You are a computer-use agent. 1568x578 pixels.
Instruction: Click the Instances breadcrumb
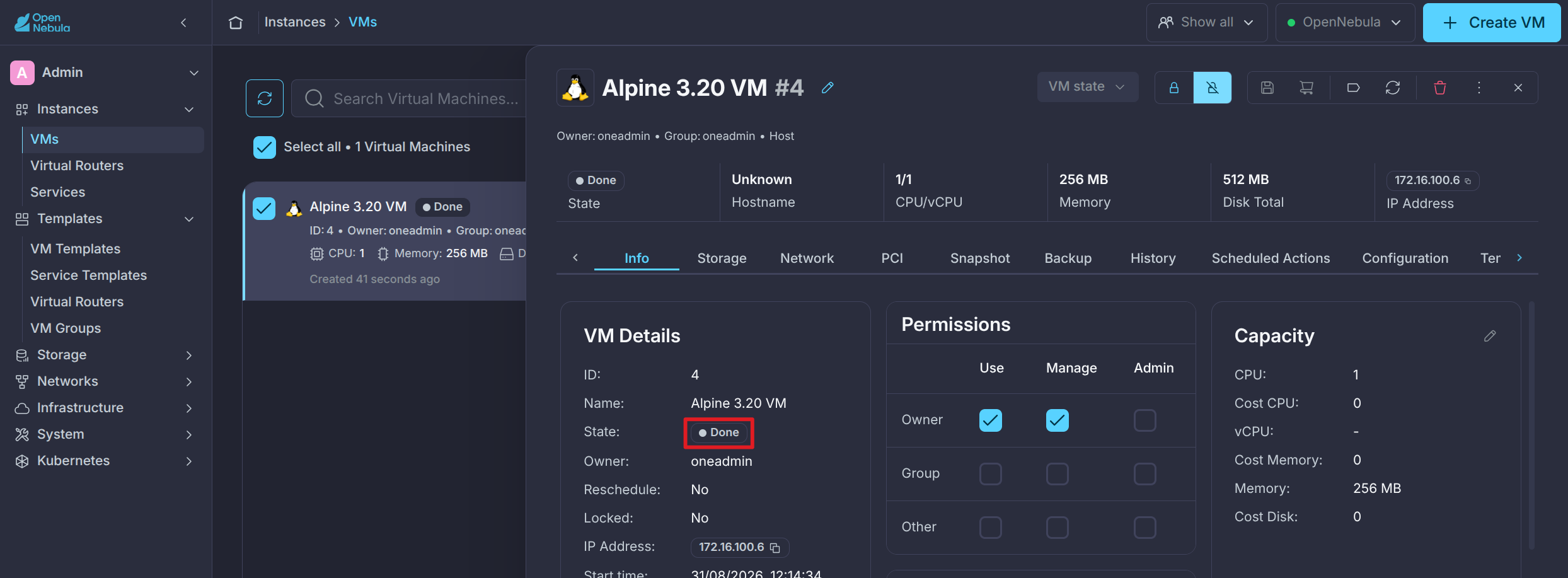pyautogui.click(x=295, y=22)
